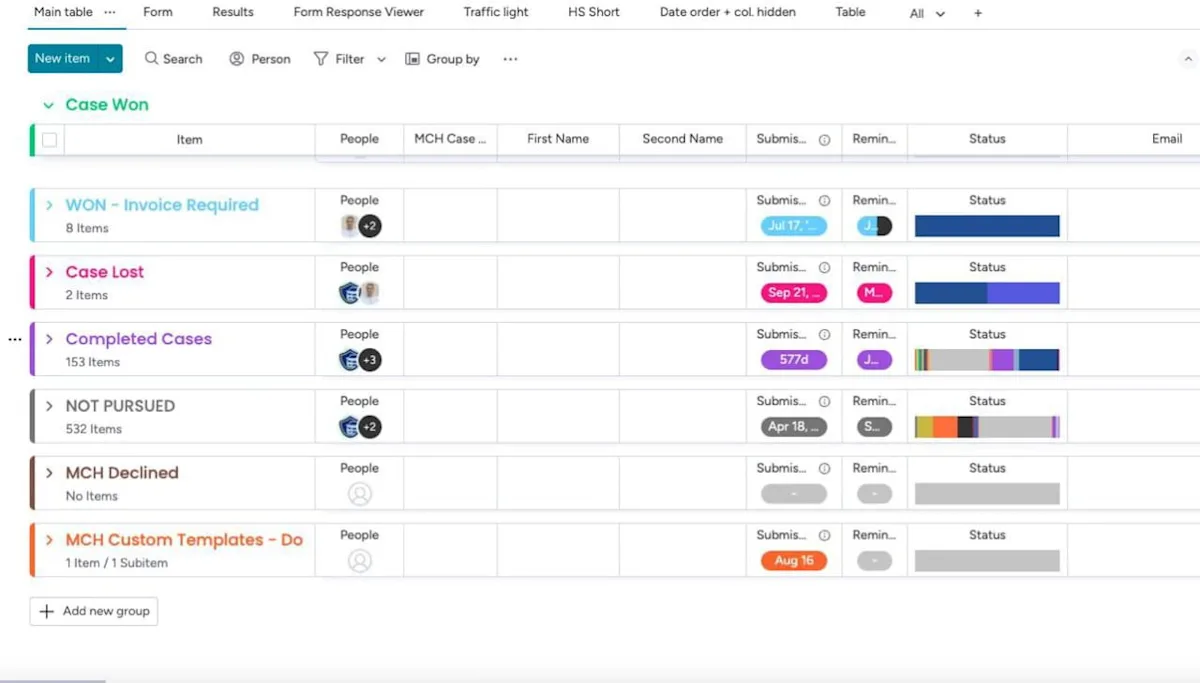Select all items checkbox in Case Won header
1200x683 pixels.
click(49, 140)
